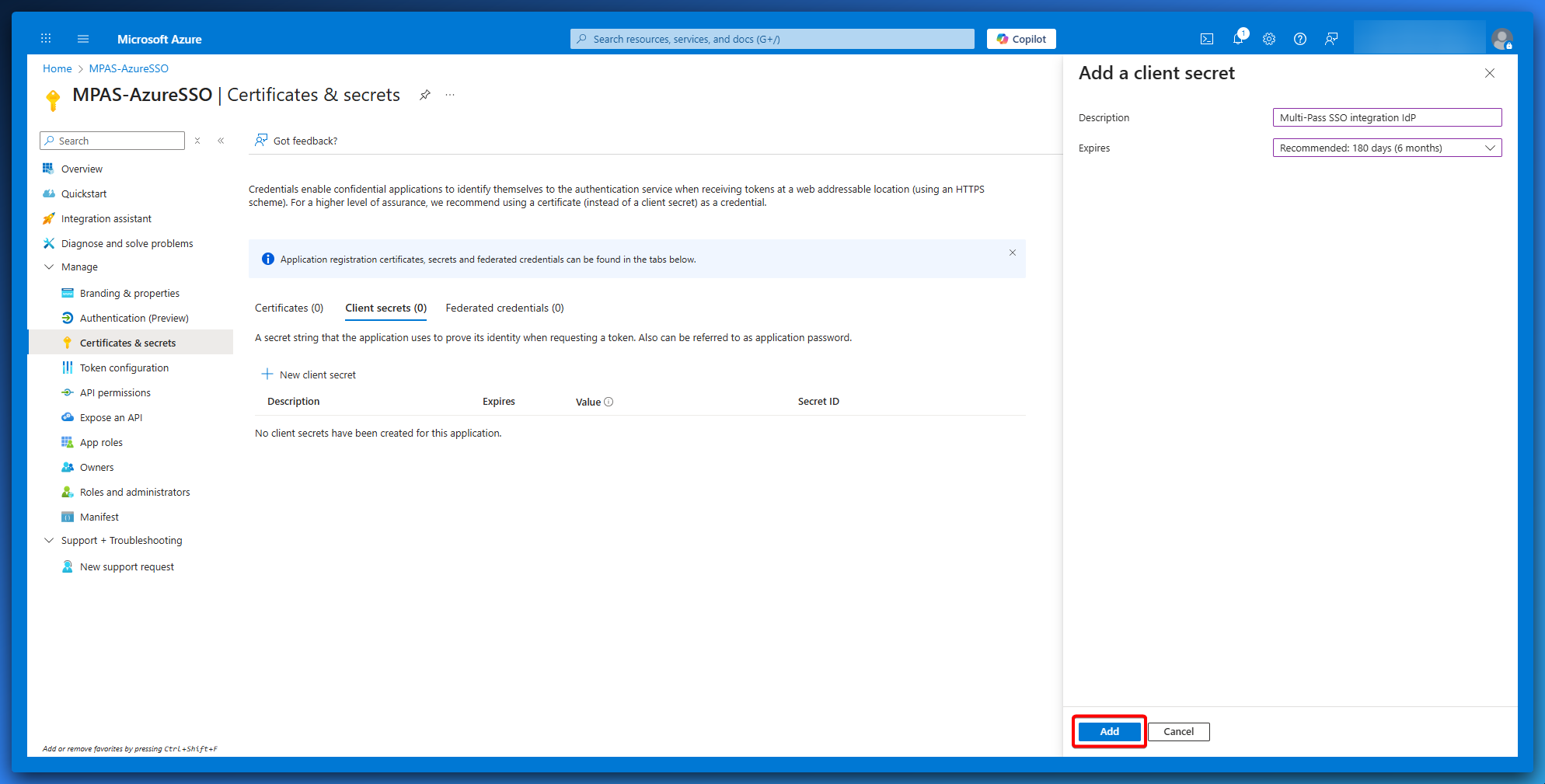
Task: Open the Azure app launcher grid icon
Action: [46, 38]
